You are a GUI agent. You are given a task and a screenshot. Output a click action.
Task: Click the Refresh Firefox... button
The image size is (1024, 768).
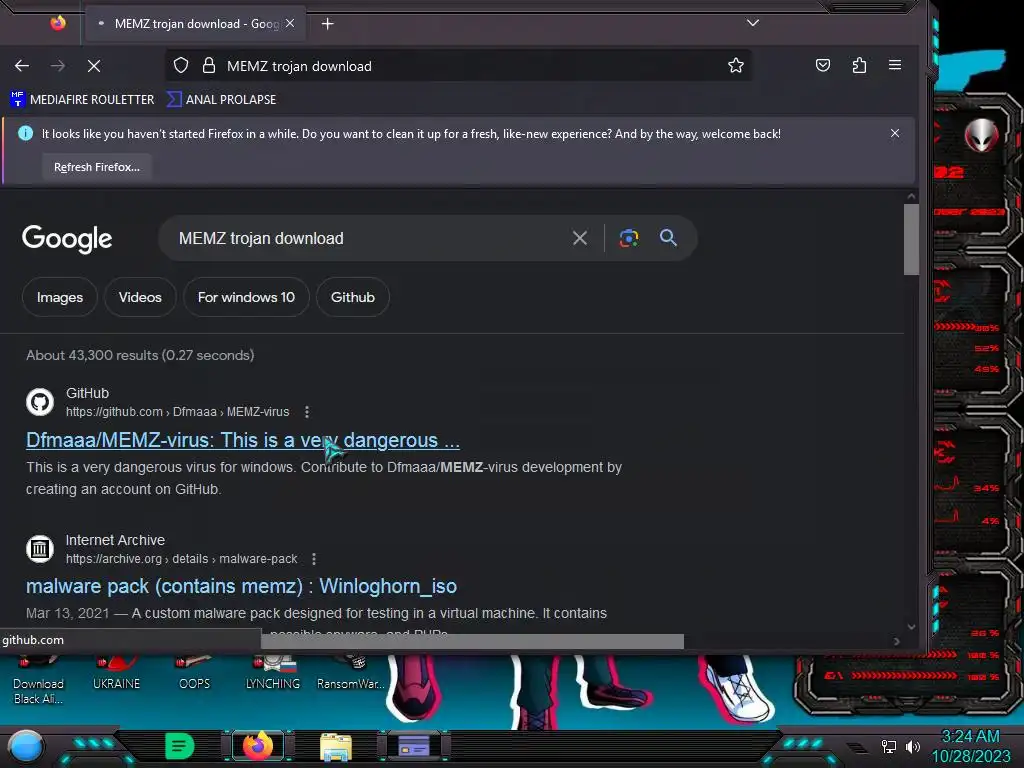[x=97, y=167]
